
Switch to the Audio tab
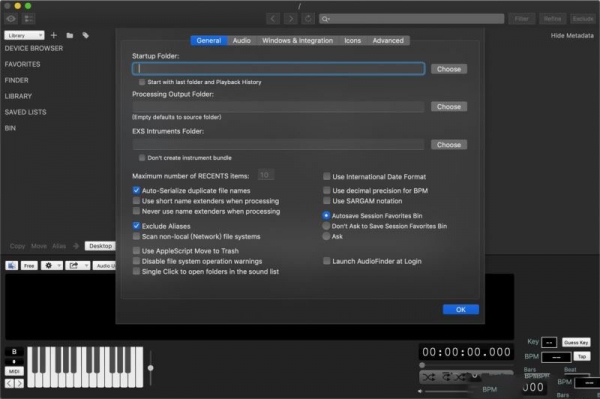pos(241,41)
